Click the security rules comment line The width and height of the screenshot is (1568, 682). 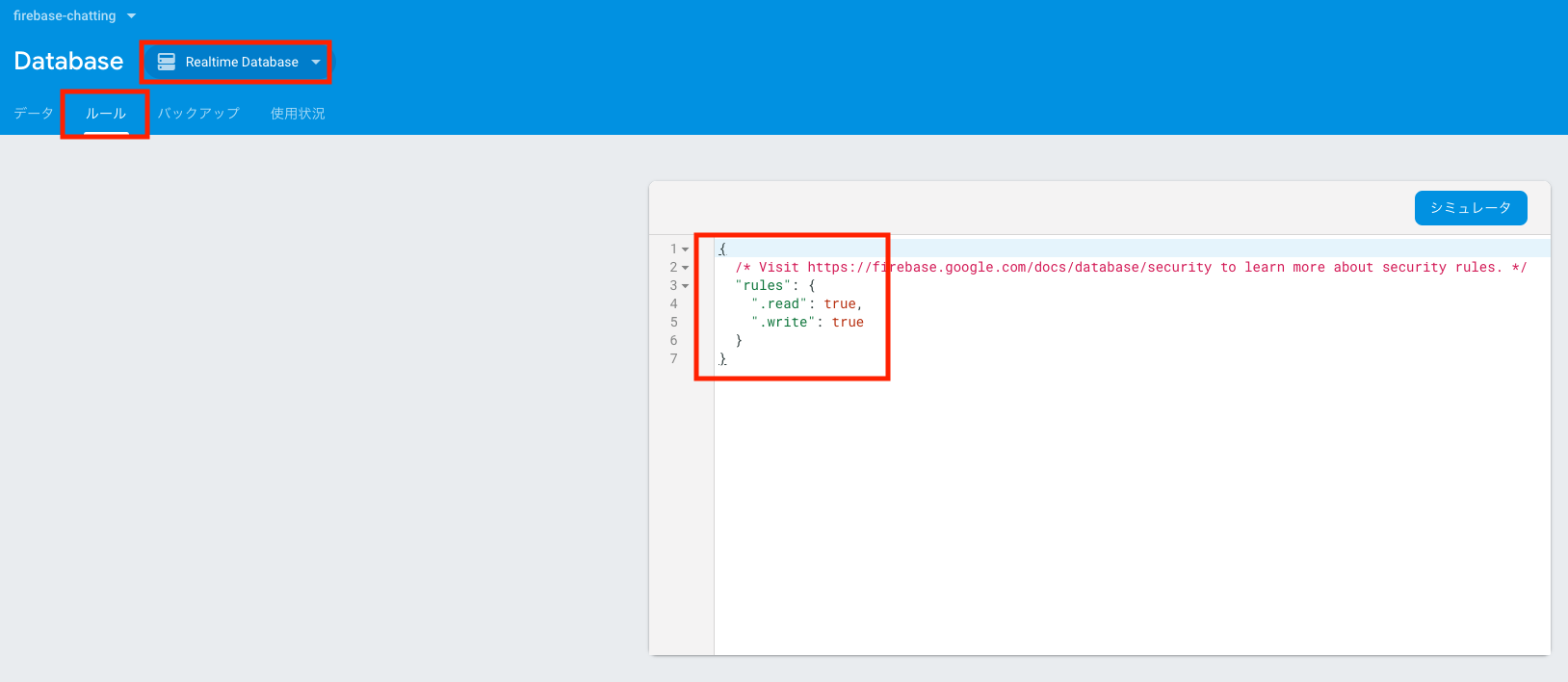pyautogui.click(x=1131, y=267)
